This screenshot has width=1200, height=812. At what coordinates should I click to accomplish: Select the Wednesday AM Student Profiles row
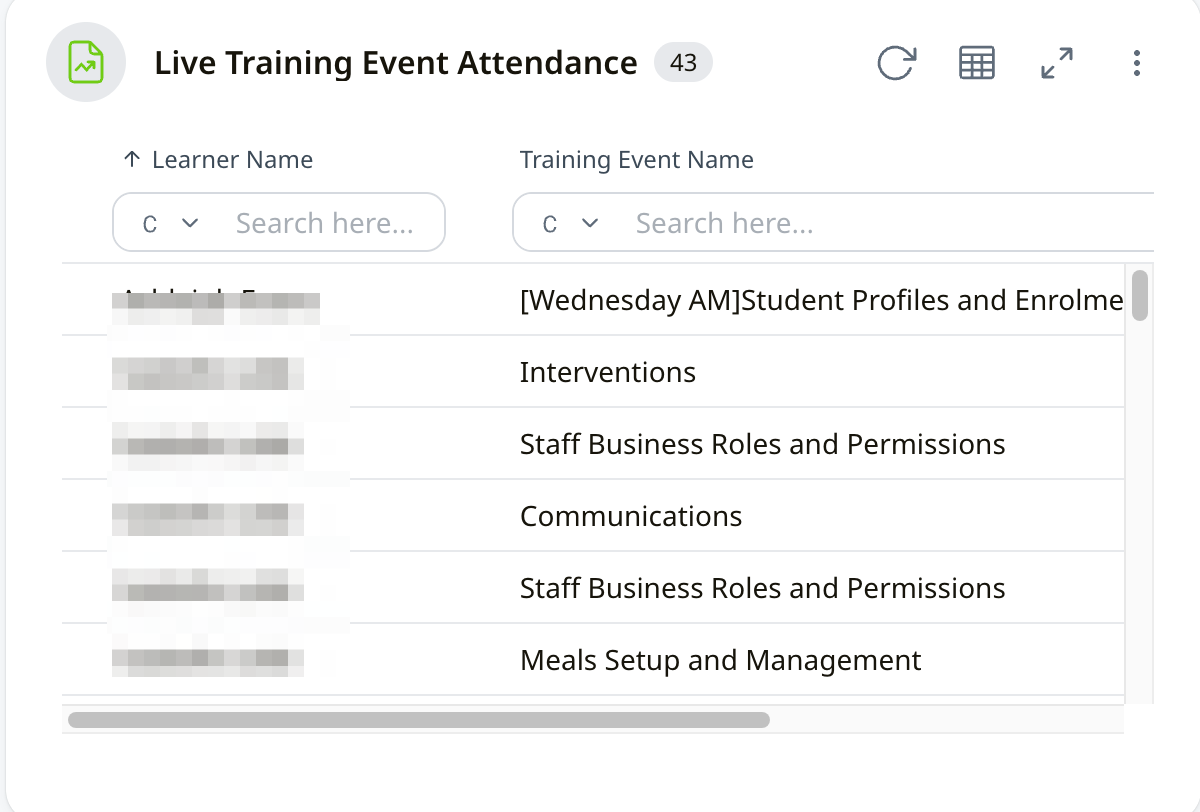pyautogui.click(x=820, y=301)
